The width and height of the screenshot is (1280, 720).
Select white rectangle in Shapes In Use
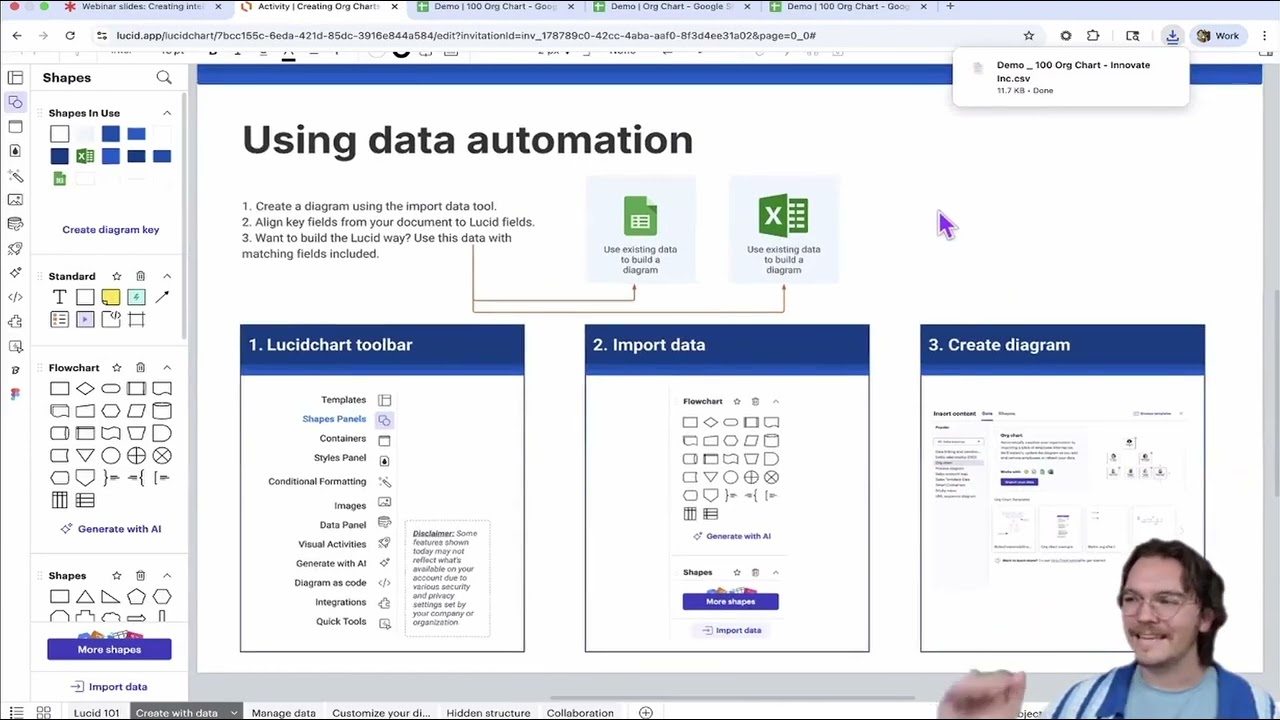[59, 134]
